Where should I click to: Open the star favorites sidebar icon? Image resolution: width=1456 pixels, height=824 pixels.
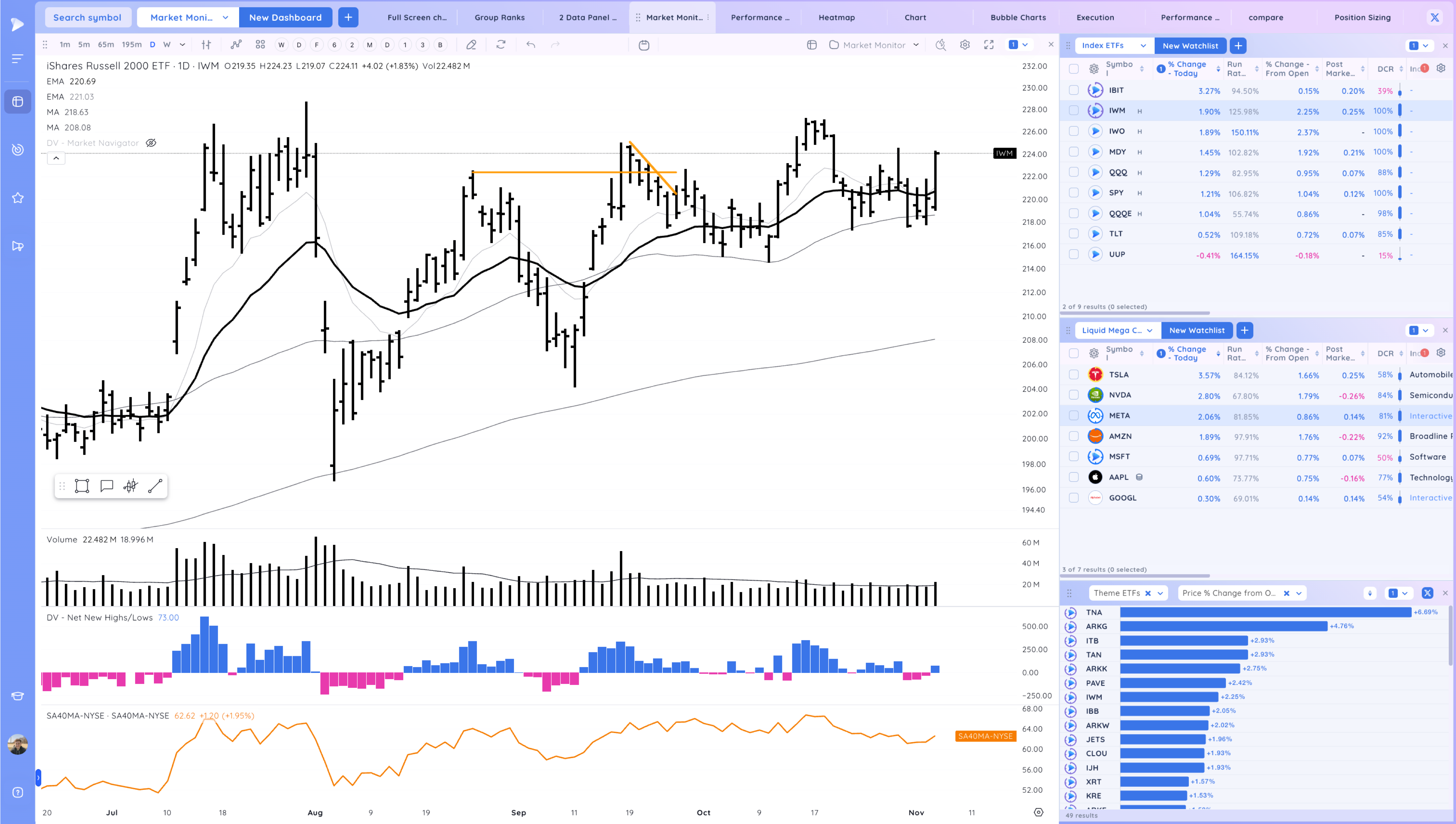[17, 198]
